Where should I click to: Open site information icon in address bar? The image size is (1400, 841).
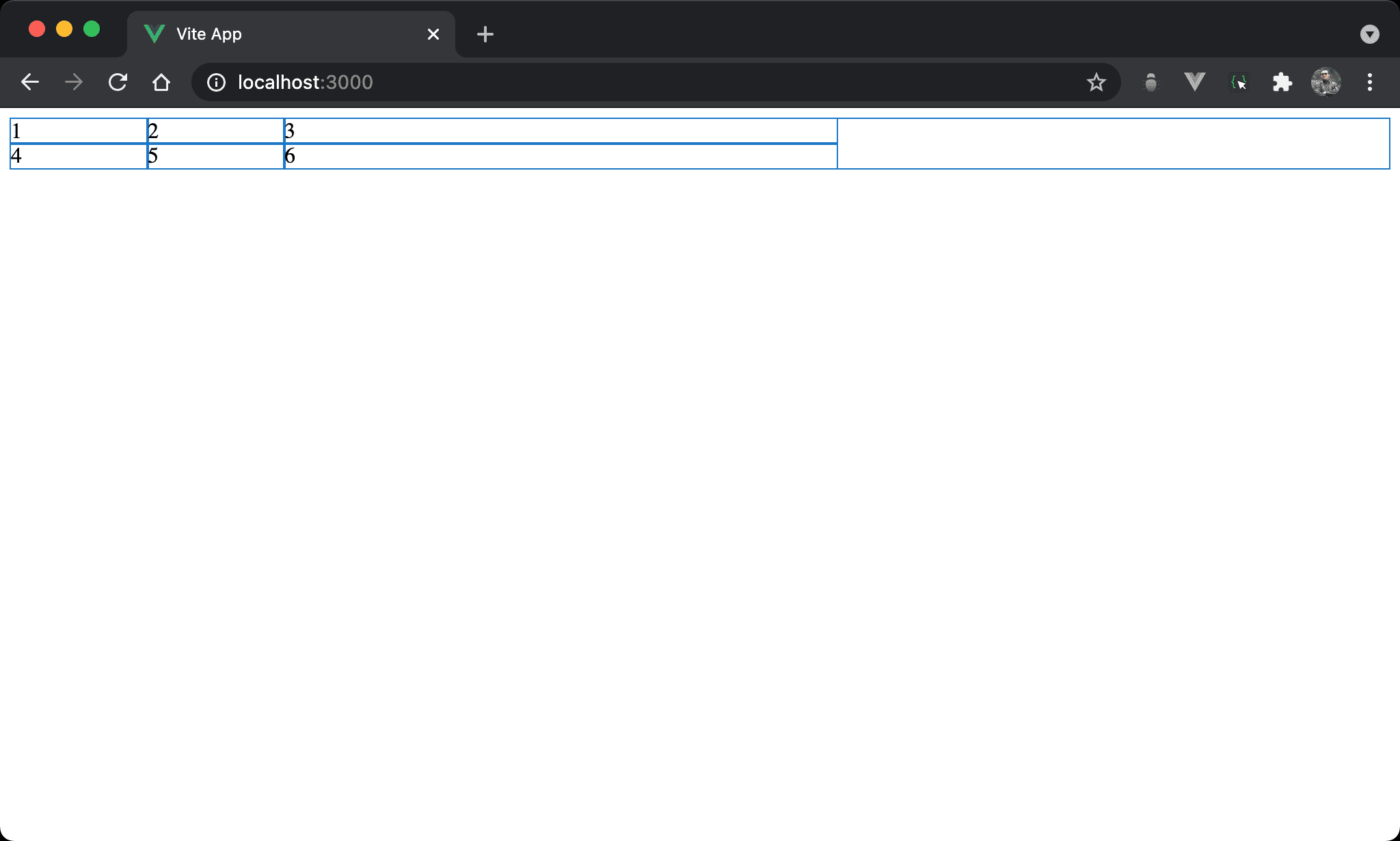(216, 83)
